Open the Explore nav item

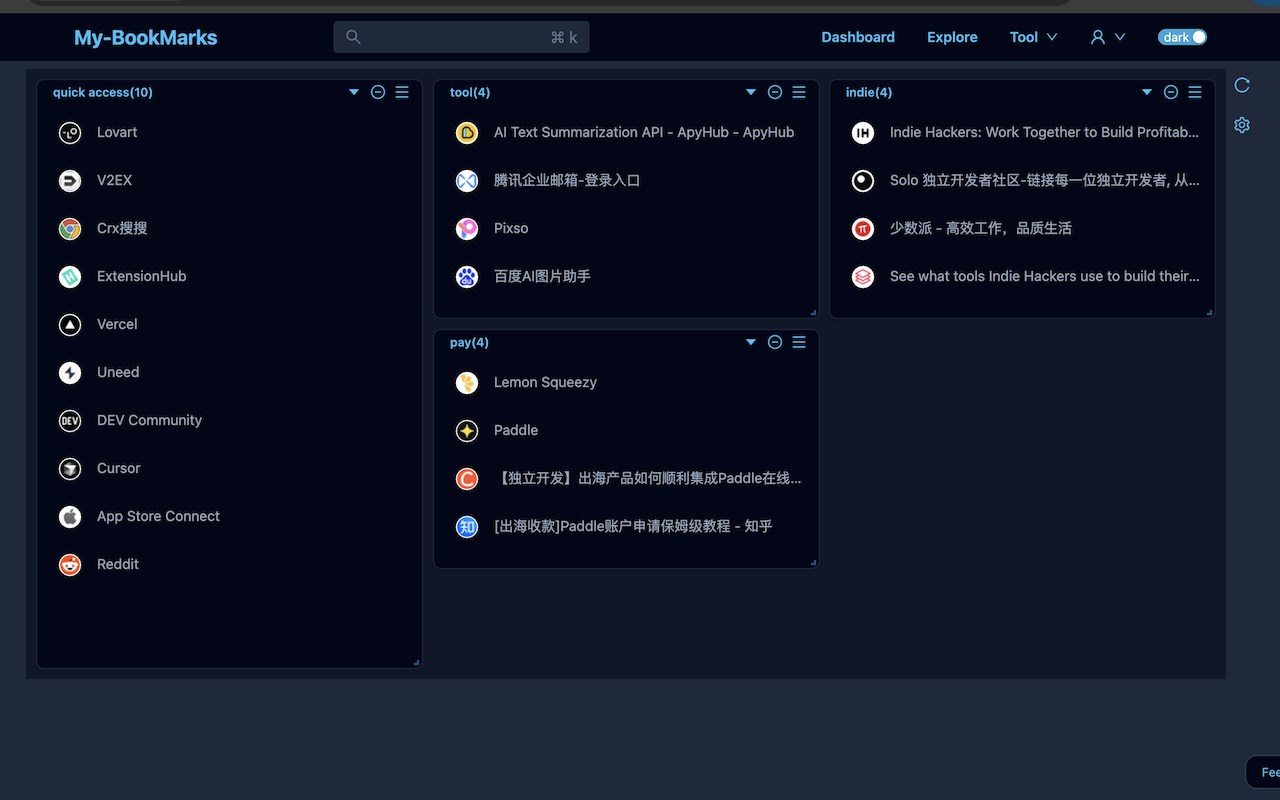point(952,37)
